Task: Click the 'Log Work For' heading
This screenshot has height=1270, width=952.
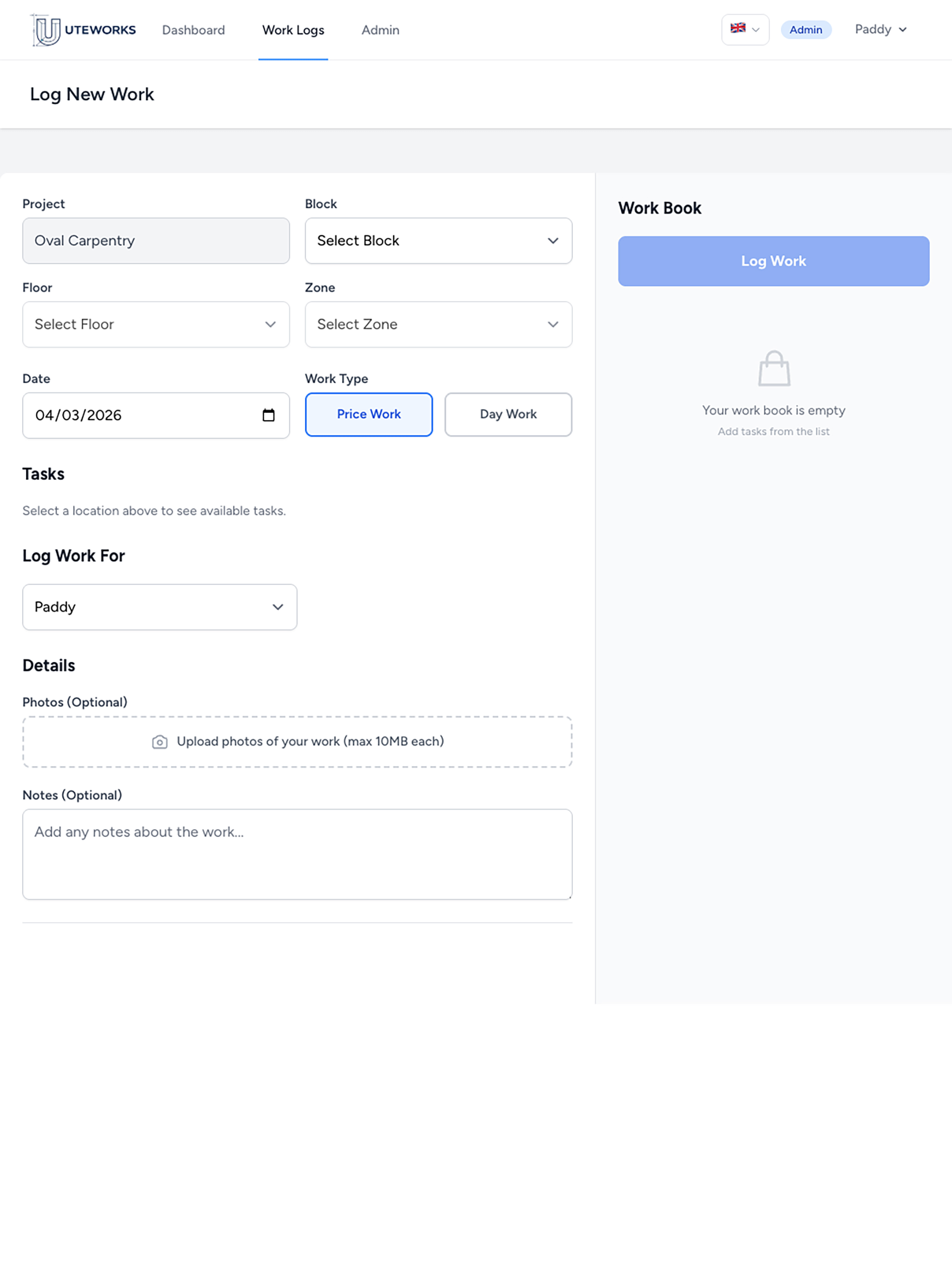Action: click(x=73, y=556)
